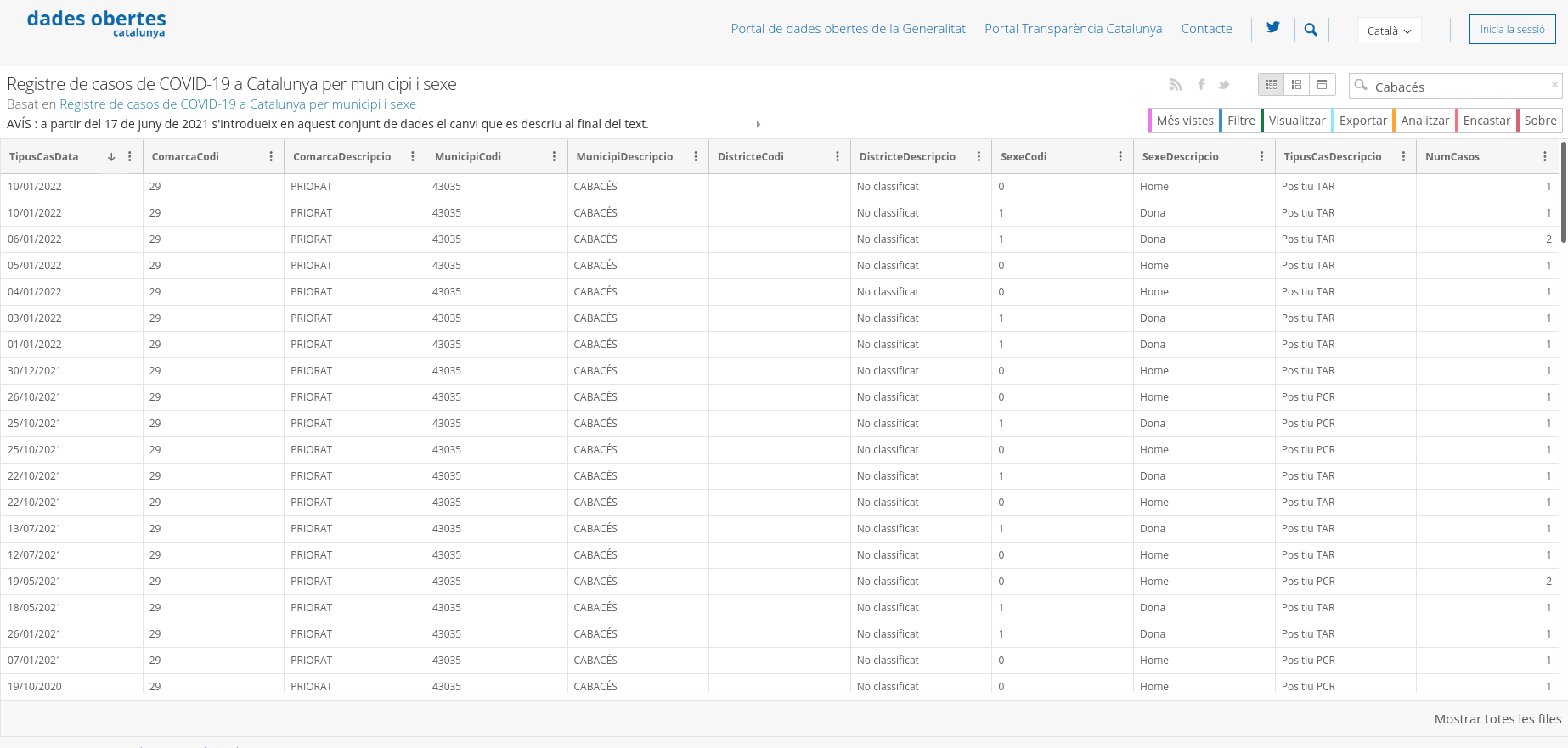
Task: Open the Exportar tab
Action: (x=1362, y=121)
